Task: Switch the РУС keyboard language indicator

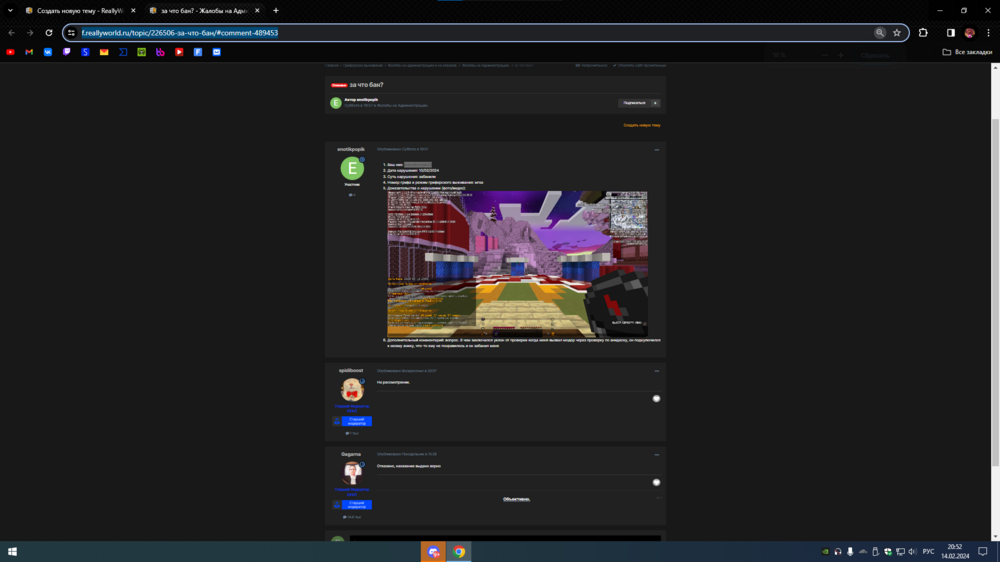Action: pos(928,552)
